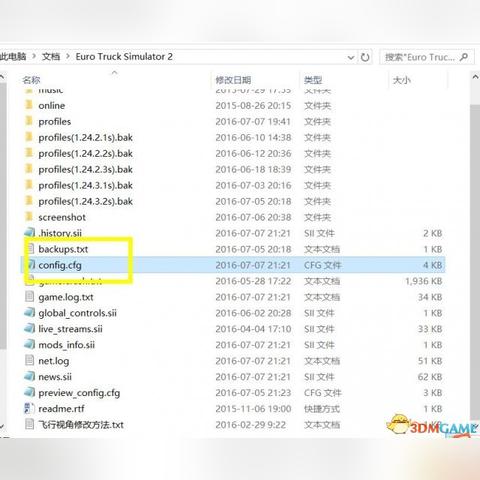
Task: Click the profiles(1.24.2.3s).bak folder icon
Action: pyautogui.click(x=29, y=169)
